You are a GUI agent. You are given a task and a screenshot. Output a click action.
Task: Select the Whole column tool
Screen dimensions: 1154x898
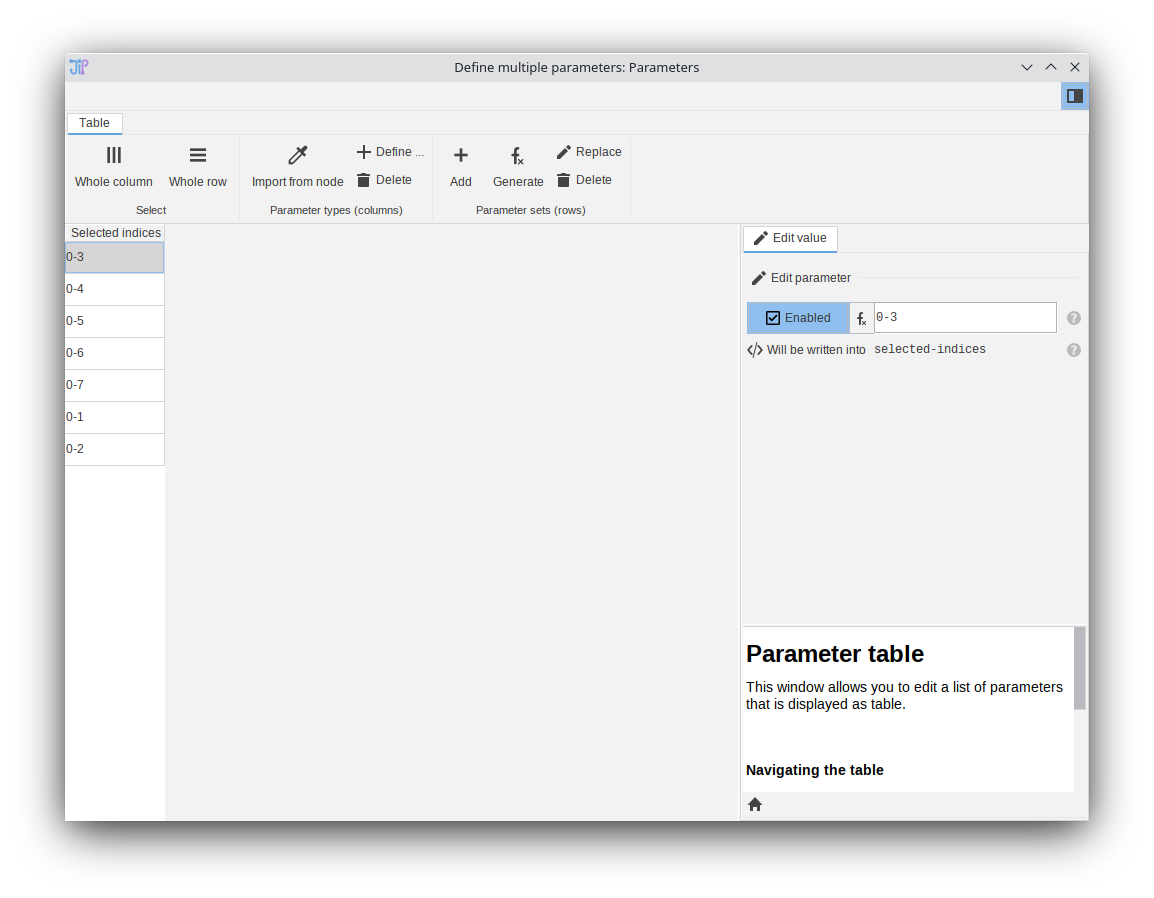coord(113,167)
